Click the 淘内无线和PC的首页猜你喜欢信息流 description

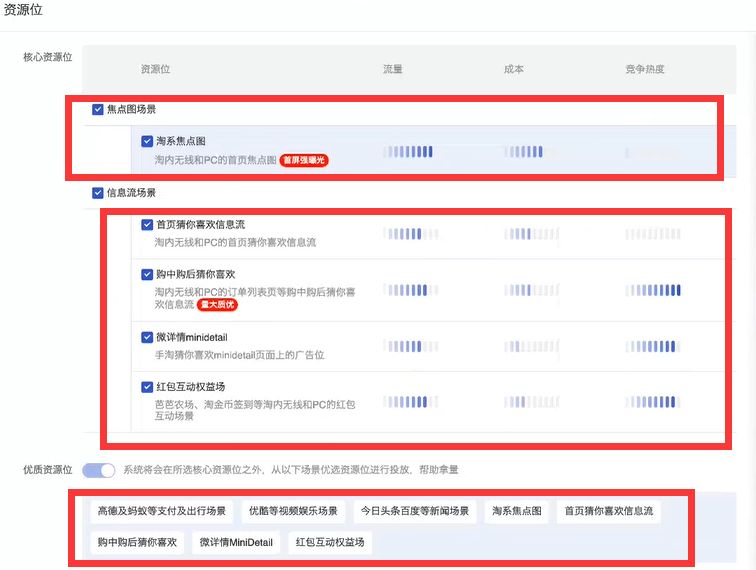pos(235,243)
